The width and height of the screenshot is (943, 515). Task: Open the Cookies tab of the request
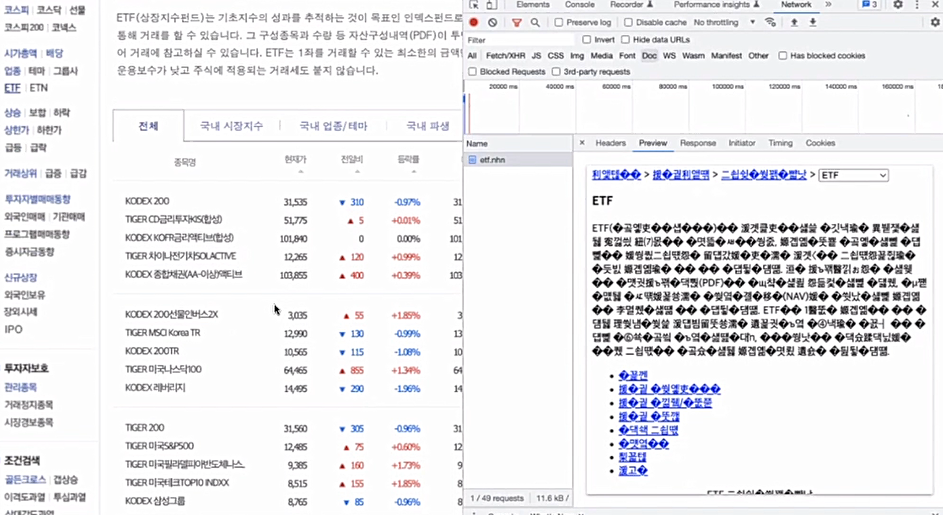[x=820, y=143]
